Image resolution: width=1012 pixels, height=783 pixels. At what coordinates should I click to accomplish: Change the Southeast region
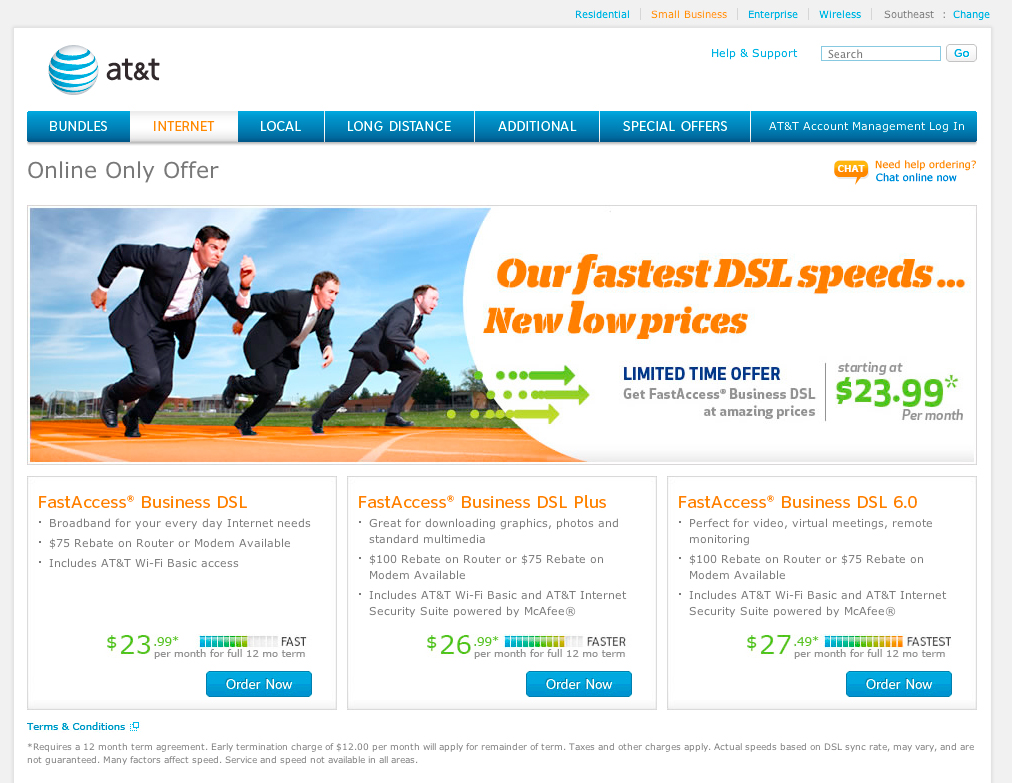click(x=971, y=14)
